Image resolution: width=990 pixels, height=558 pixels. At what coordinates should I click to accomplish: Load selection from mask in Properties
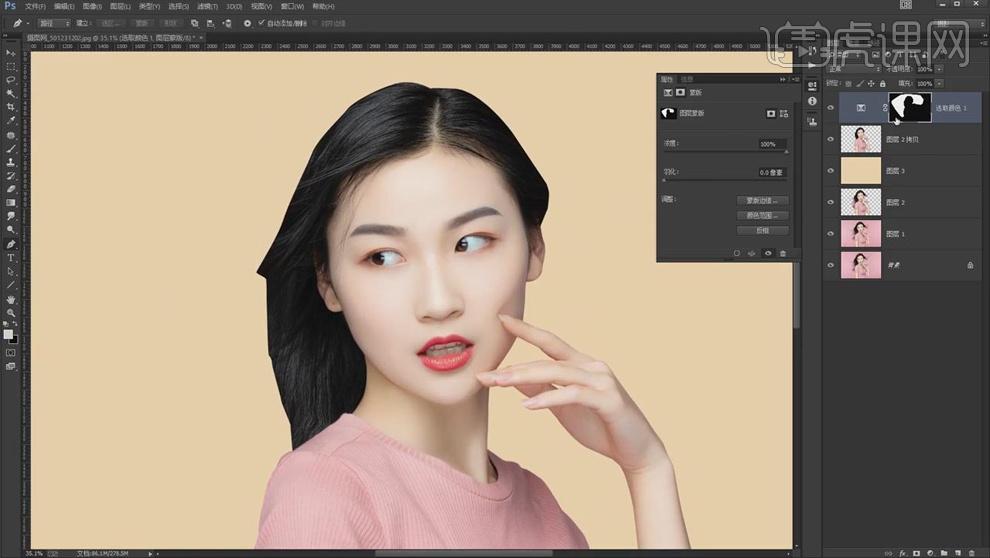click(x=736, y=253)
